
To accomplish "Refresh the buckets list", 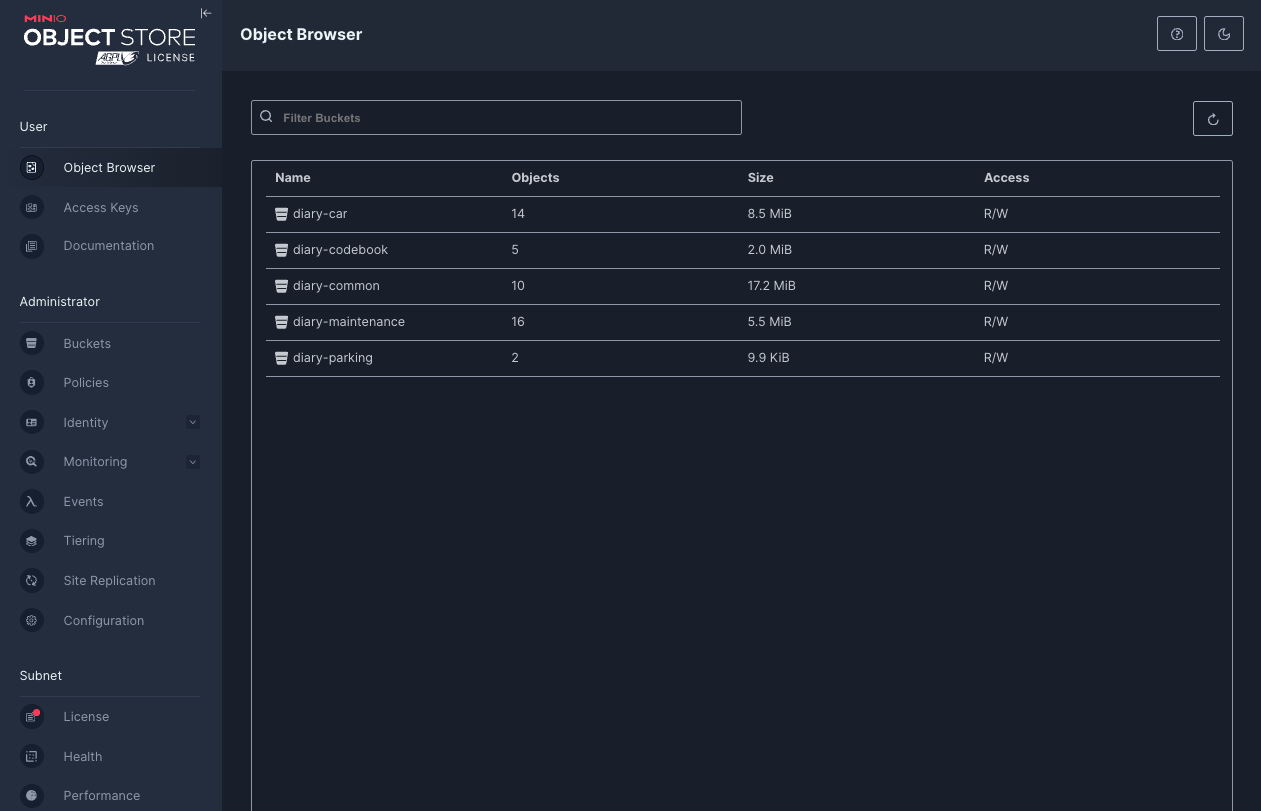I will (x=1212, y=118).
